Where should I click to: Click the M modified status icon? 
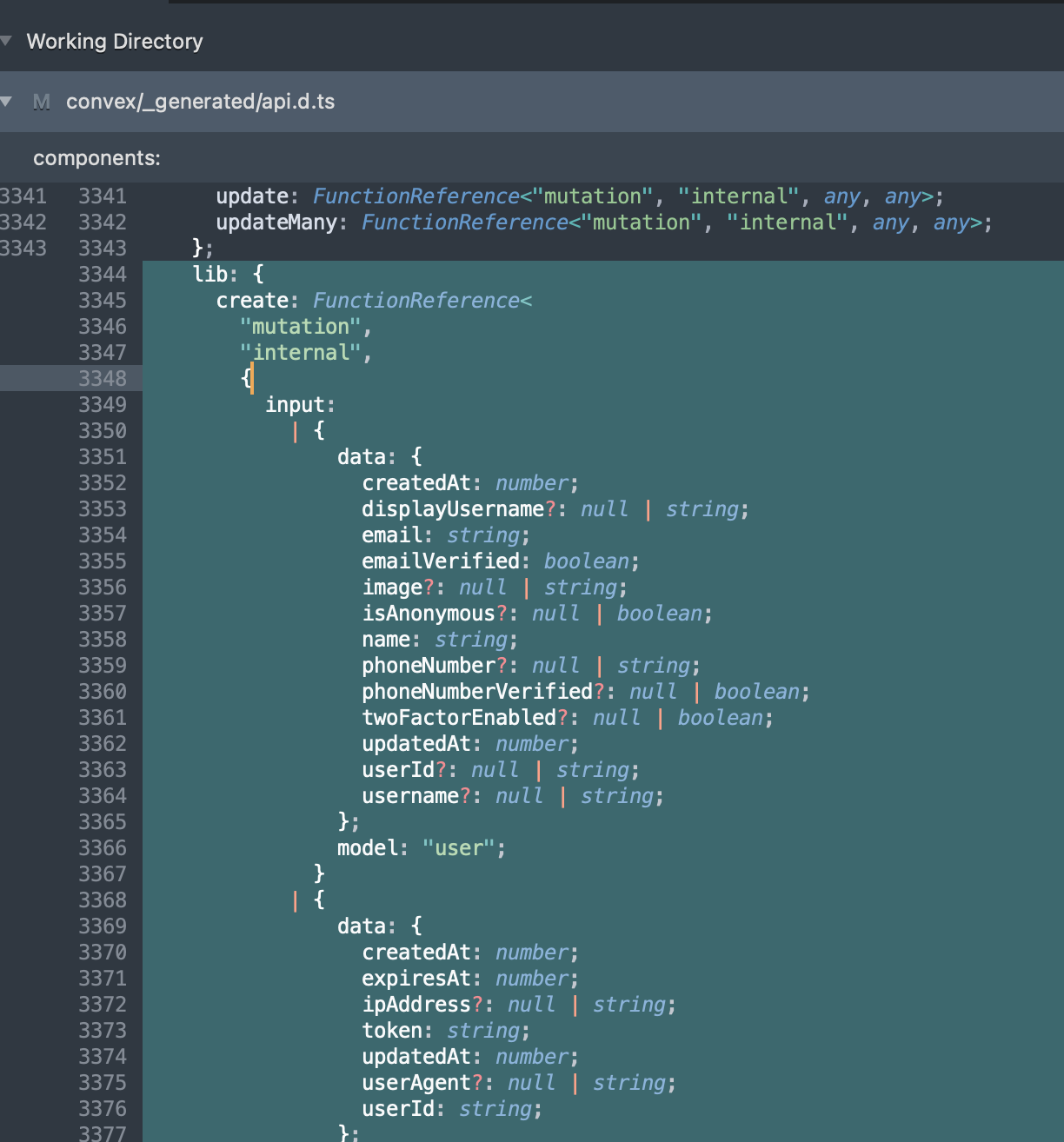click(41, 102)
